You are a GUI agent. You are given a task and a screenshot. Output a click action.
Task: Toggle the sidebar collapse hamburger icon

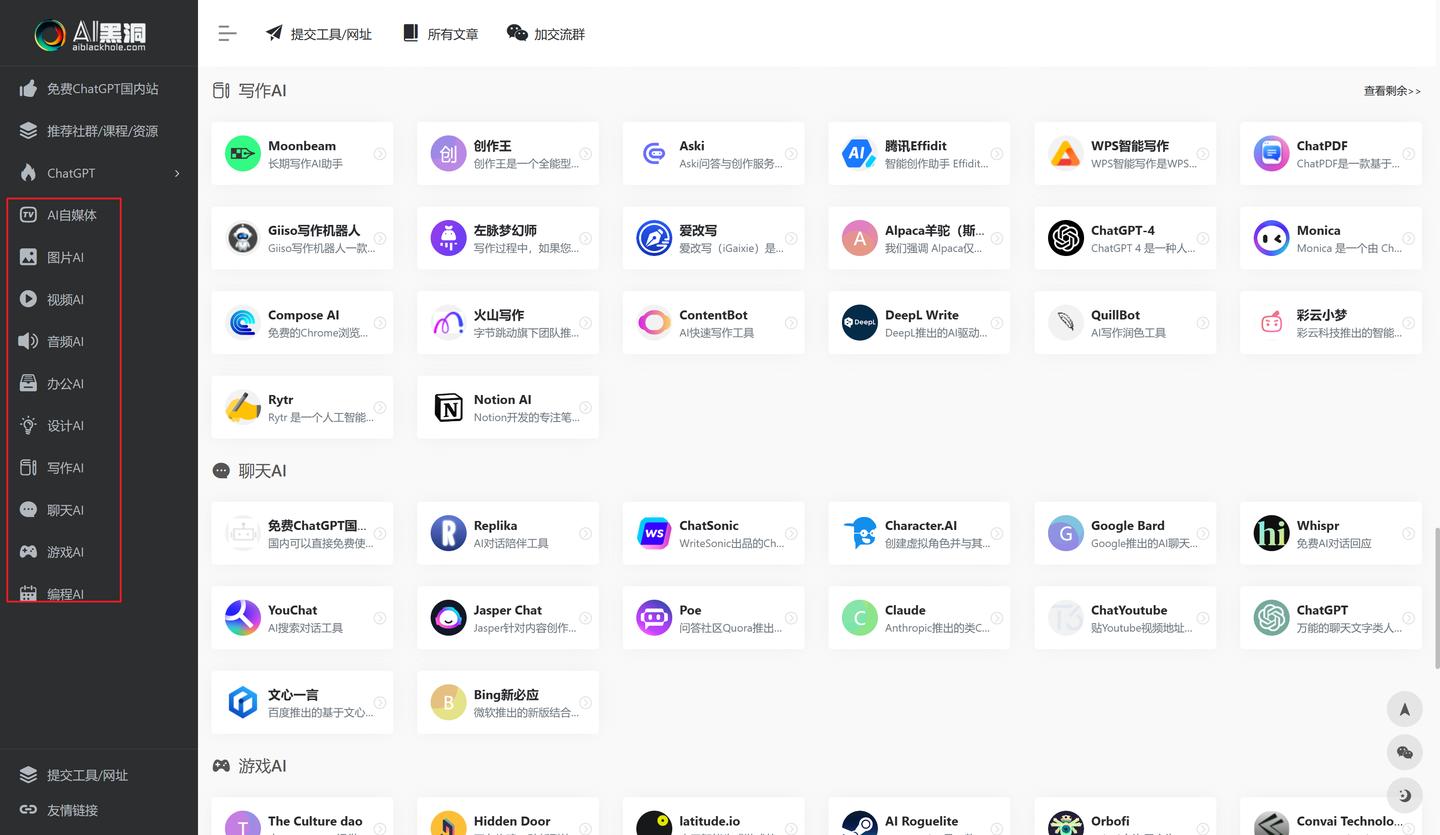(227, 33)
